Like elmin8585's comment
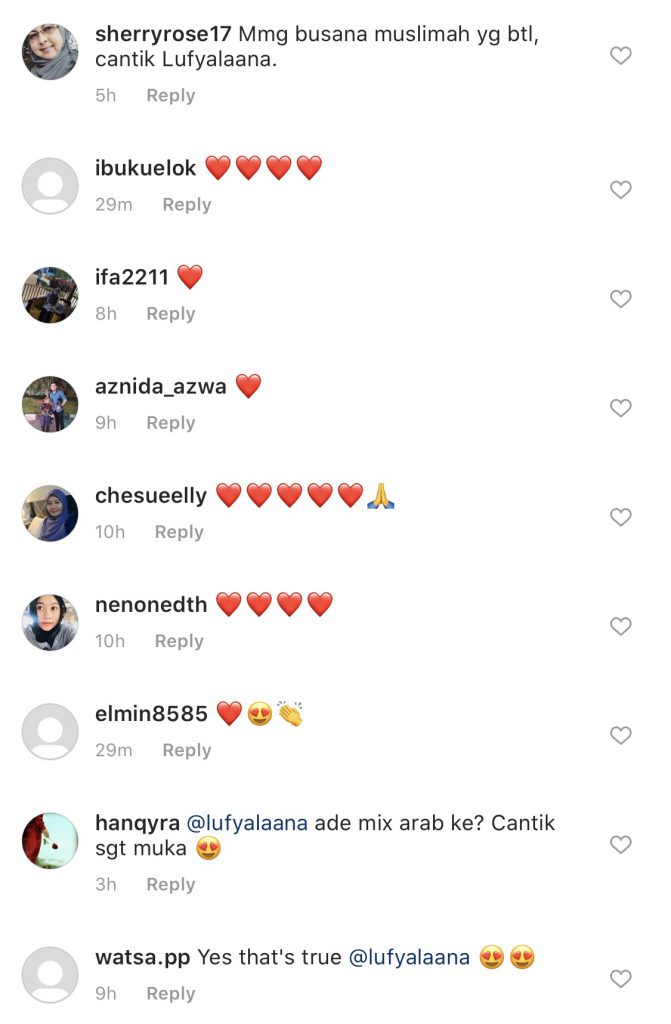The height and width of the screenshot is (1024, 671). point(620,735)
